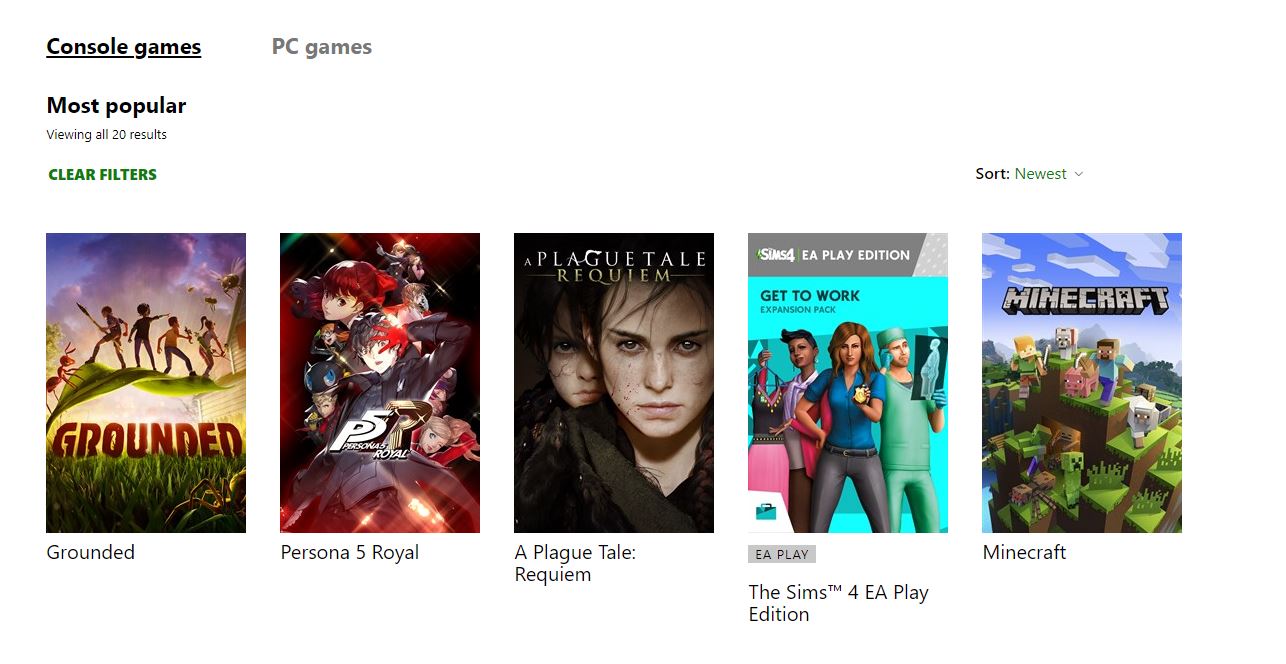Switch to the Console games tab
Screen dimensions: 1286x664
tap(124, 47)
